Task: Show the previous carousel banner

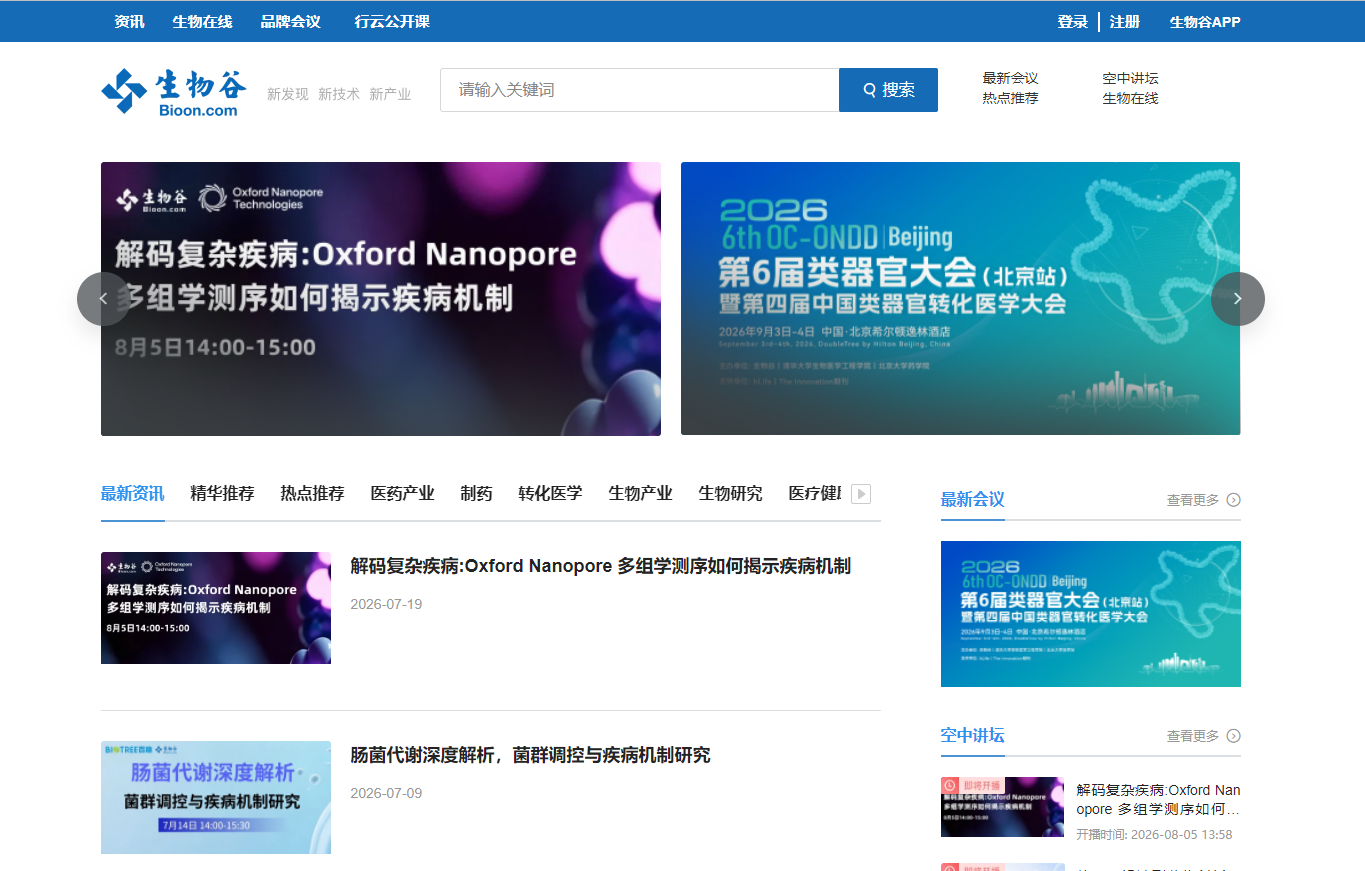Action: pos(104,299)
